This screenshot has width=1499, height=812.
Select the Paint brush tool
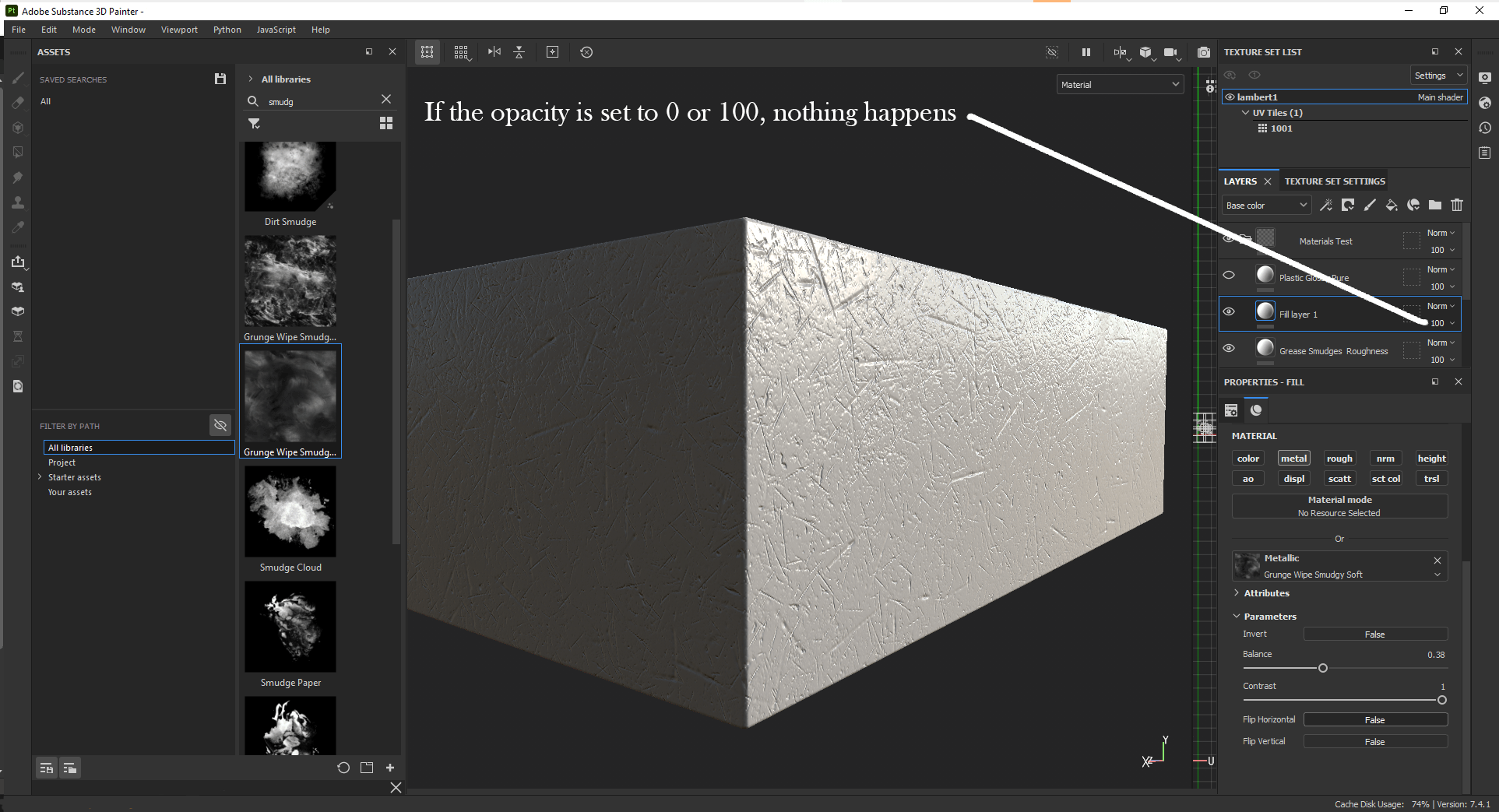tap(18, 78)
